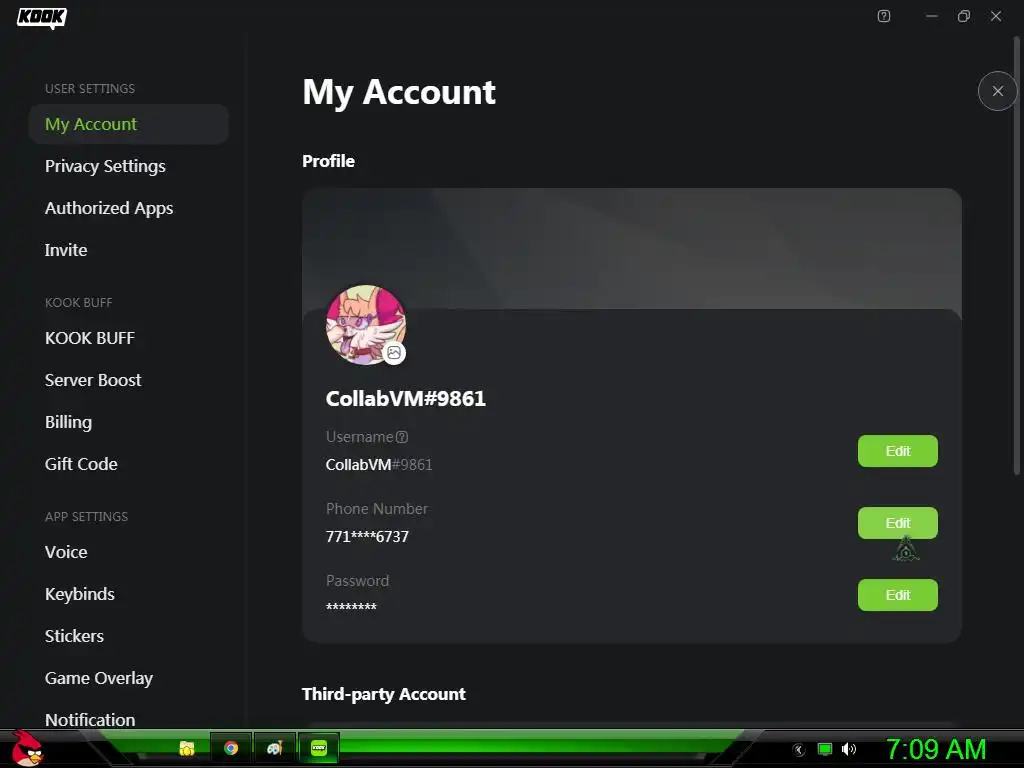The image size is (1024, 768).
Task: Click the Angry Birds start button
Action: tap(27, 748)
